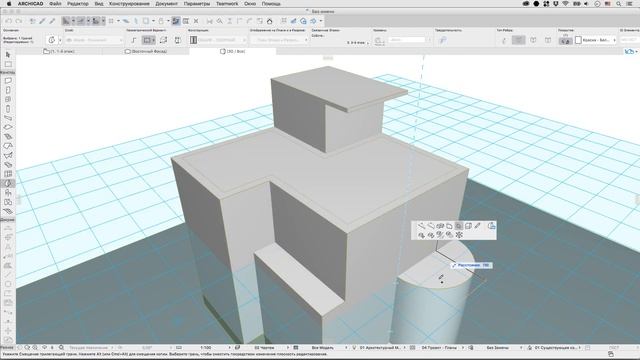Image resolution: width=640 pixels, height=360 pixels.
Task: Select the Column tool in toolbox
Action: click(x=8, y=109)
